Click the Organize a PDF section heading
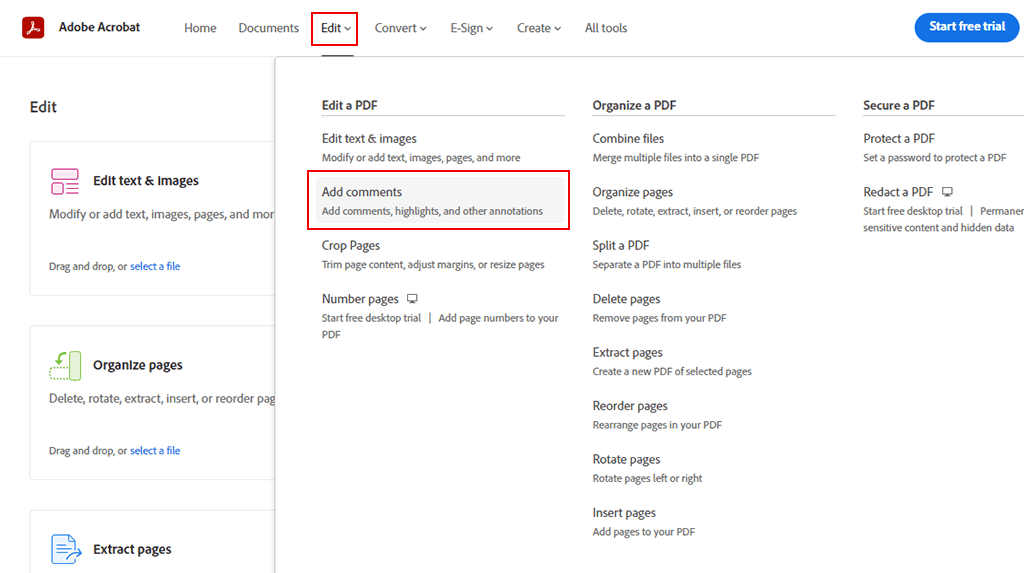Screen dimensions: 1024x573 (x=634, y=105)
